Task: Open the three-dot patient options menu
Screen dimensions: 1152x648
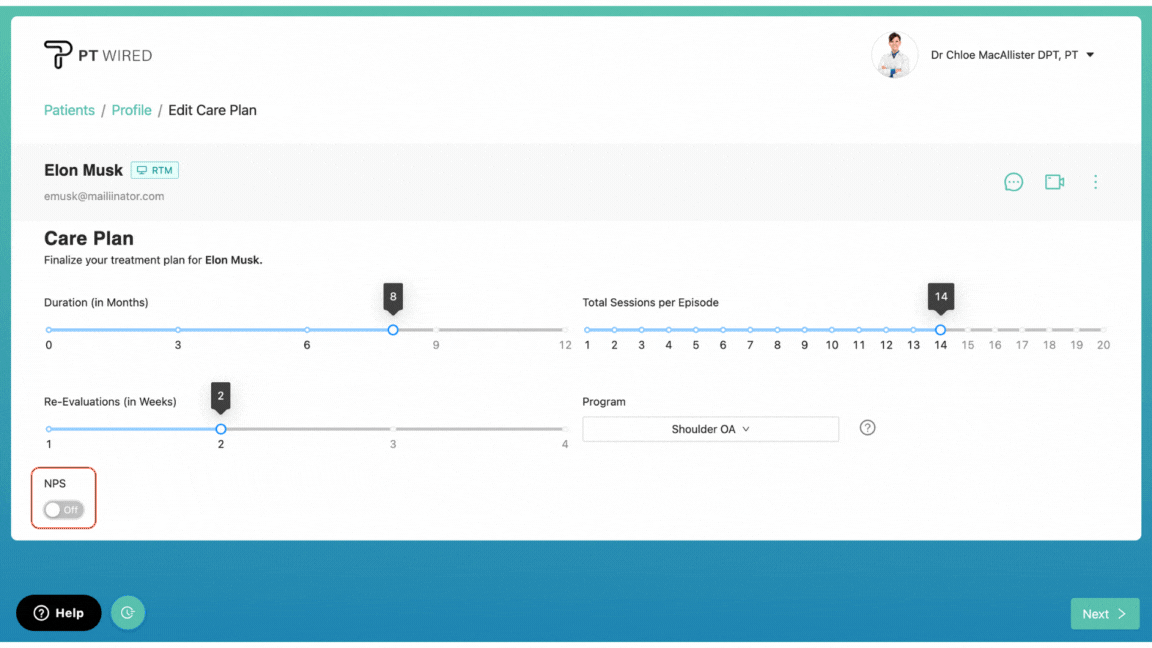Action: (x=1095, y=181)
